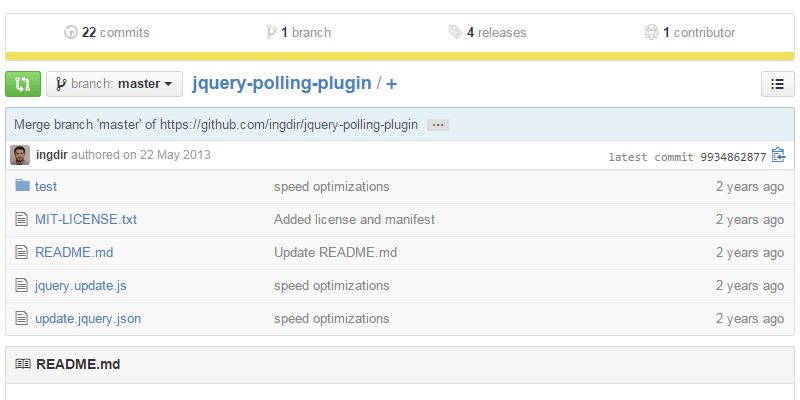Click the test folder icon
Viewport: 800px width, 400px height.
pos(22,186)
